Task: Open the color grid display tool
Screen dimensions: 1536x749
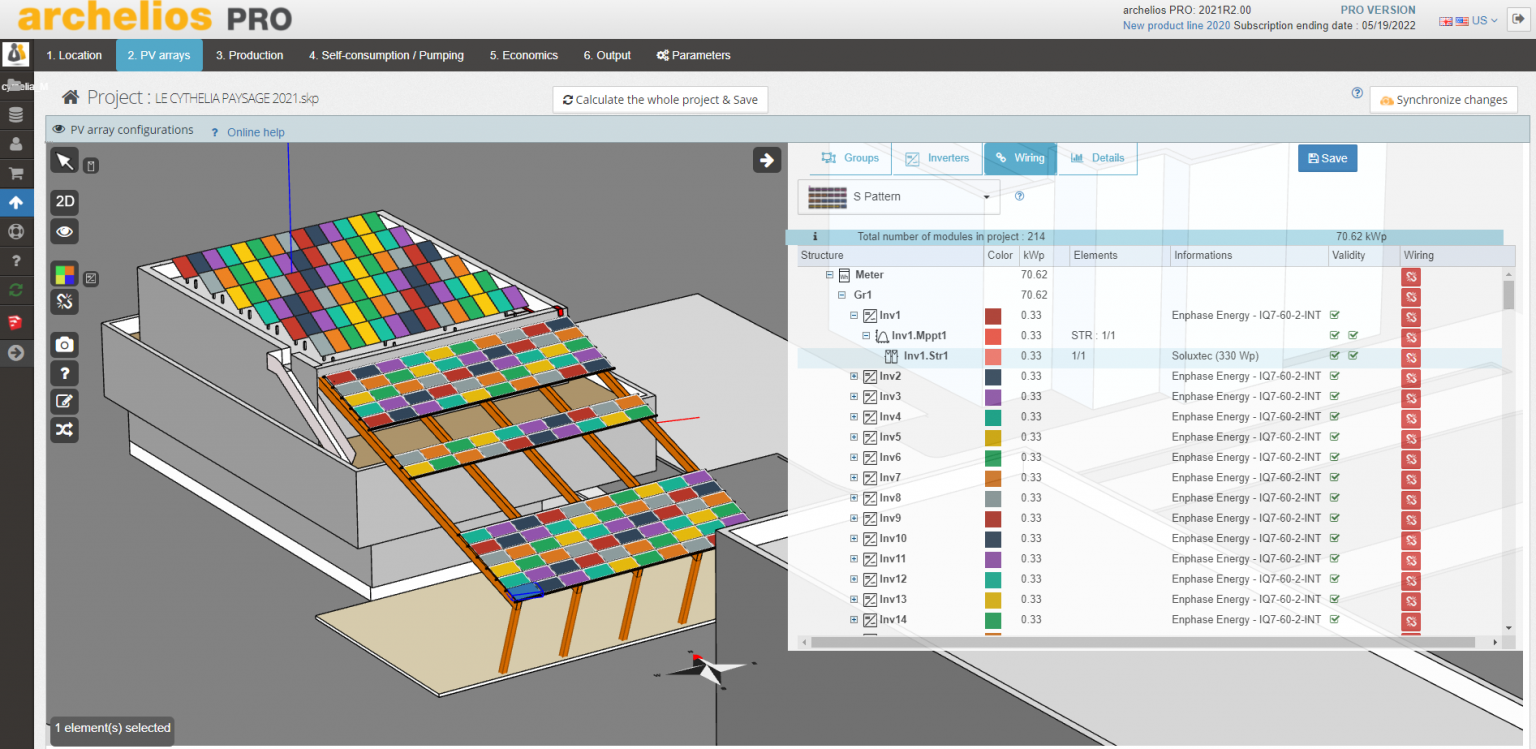Action: click(65, 274)
